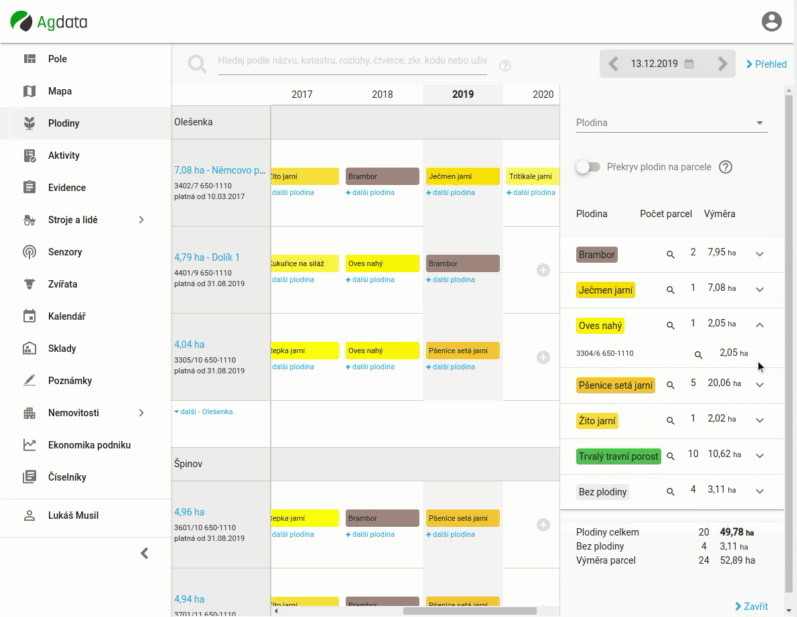Select the Ječmen jarní 2019 crop block
797x617 pixels.
[x=463, y=176]
